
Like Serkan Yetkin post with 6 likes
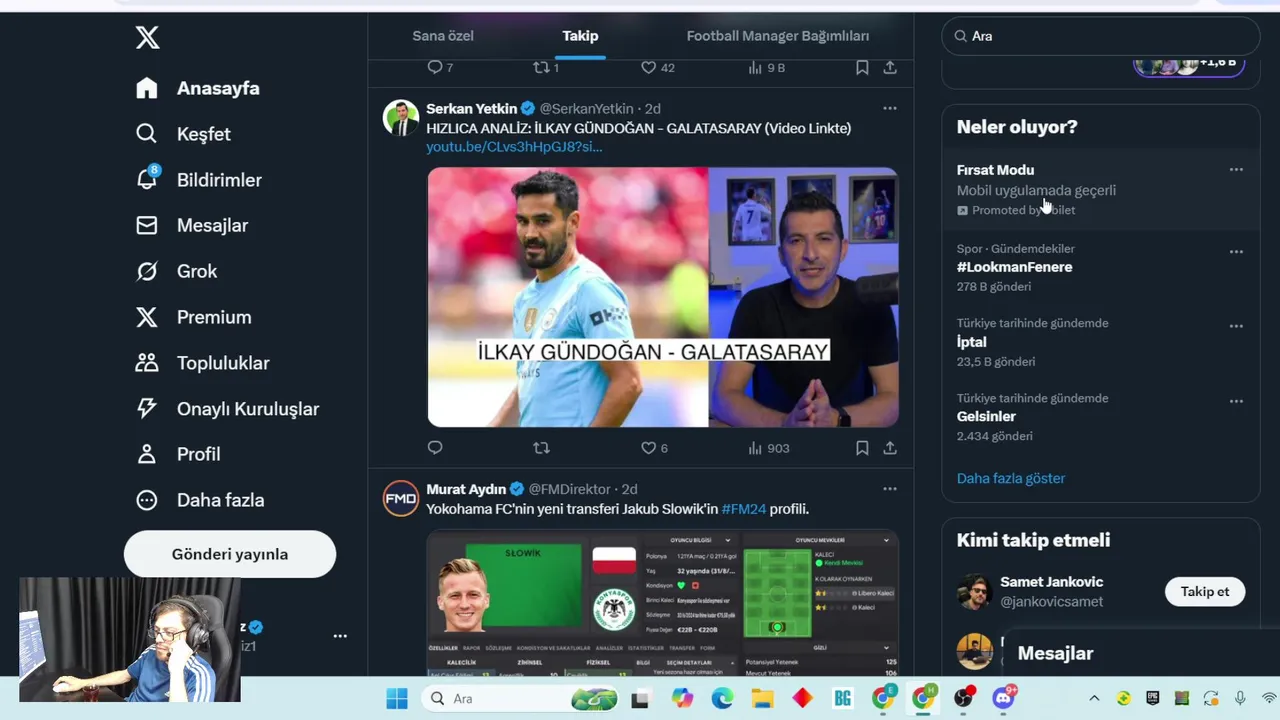pos(648,448)
